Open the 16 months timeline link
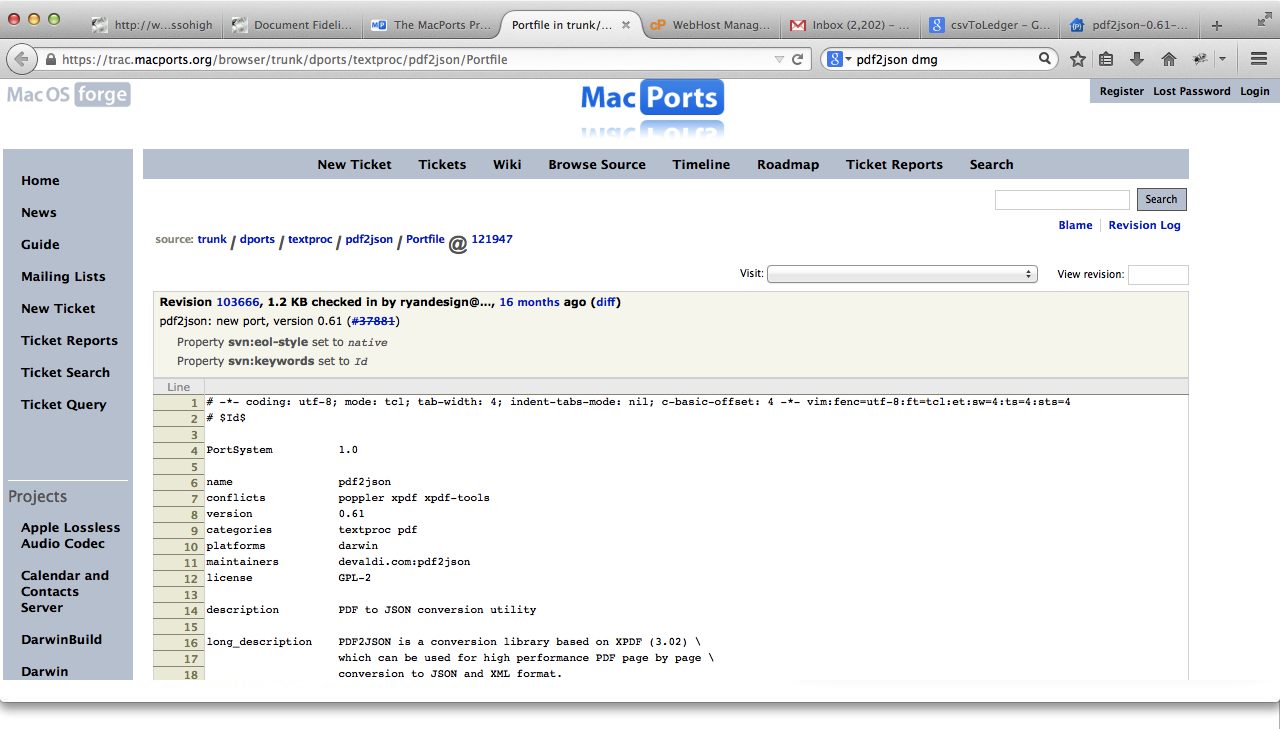This screenshot has height=729, width=1280. click(x=530, y=301)
